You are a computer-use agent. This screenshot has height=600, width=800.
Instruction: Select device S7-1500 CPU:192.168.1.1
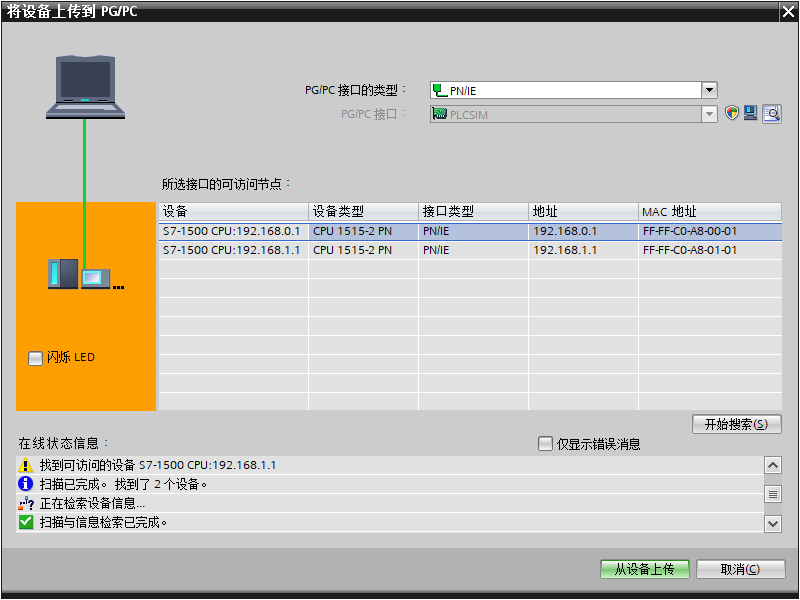tap(231, 250)
